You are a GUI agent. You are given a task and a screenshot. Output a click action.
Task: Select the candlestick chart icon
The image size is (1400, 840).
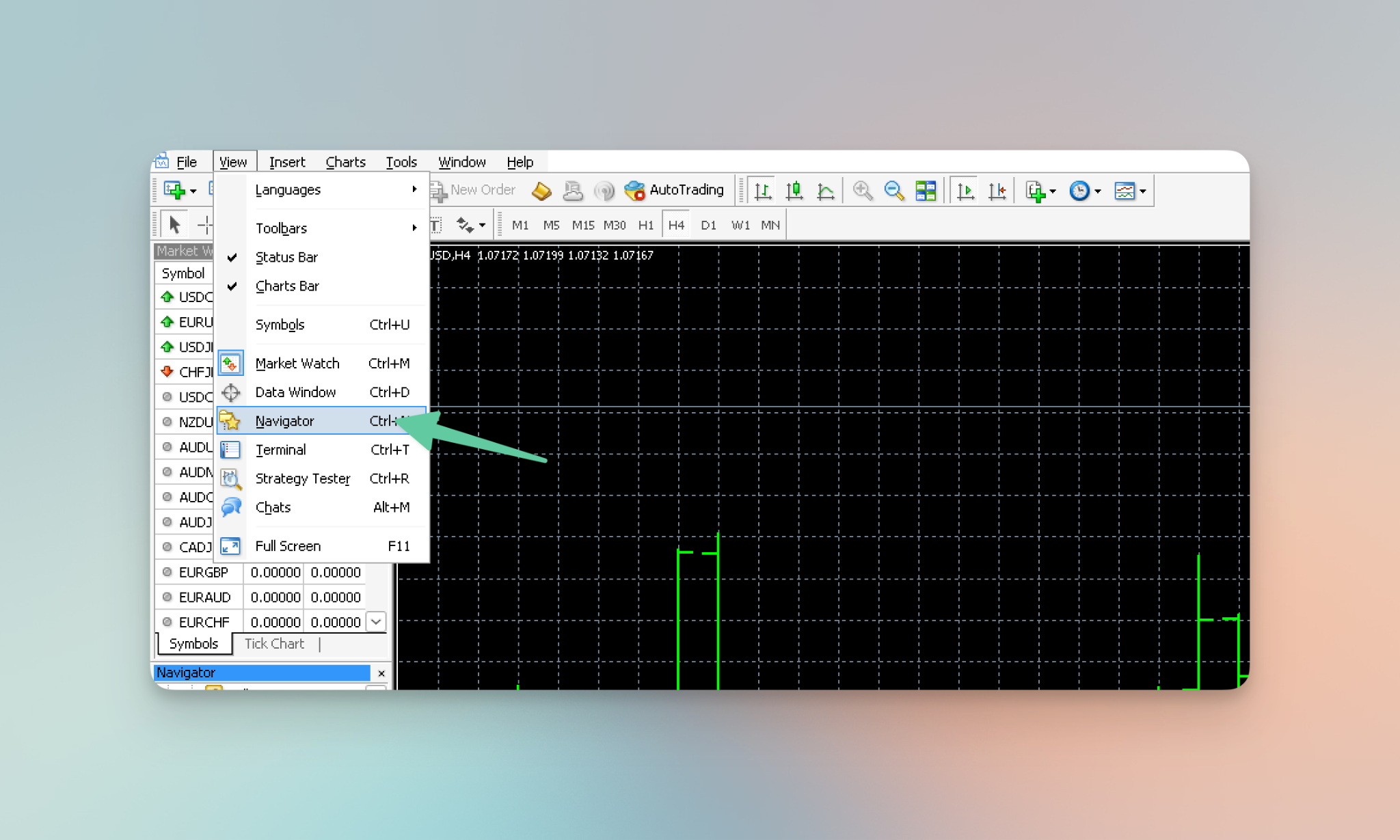pos(794,191)
